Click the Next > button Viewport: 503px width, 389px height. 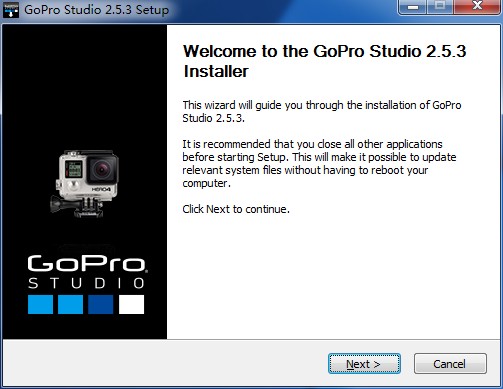point(364,364)
